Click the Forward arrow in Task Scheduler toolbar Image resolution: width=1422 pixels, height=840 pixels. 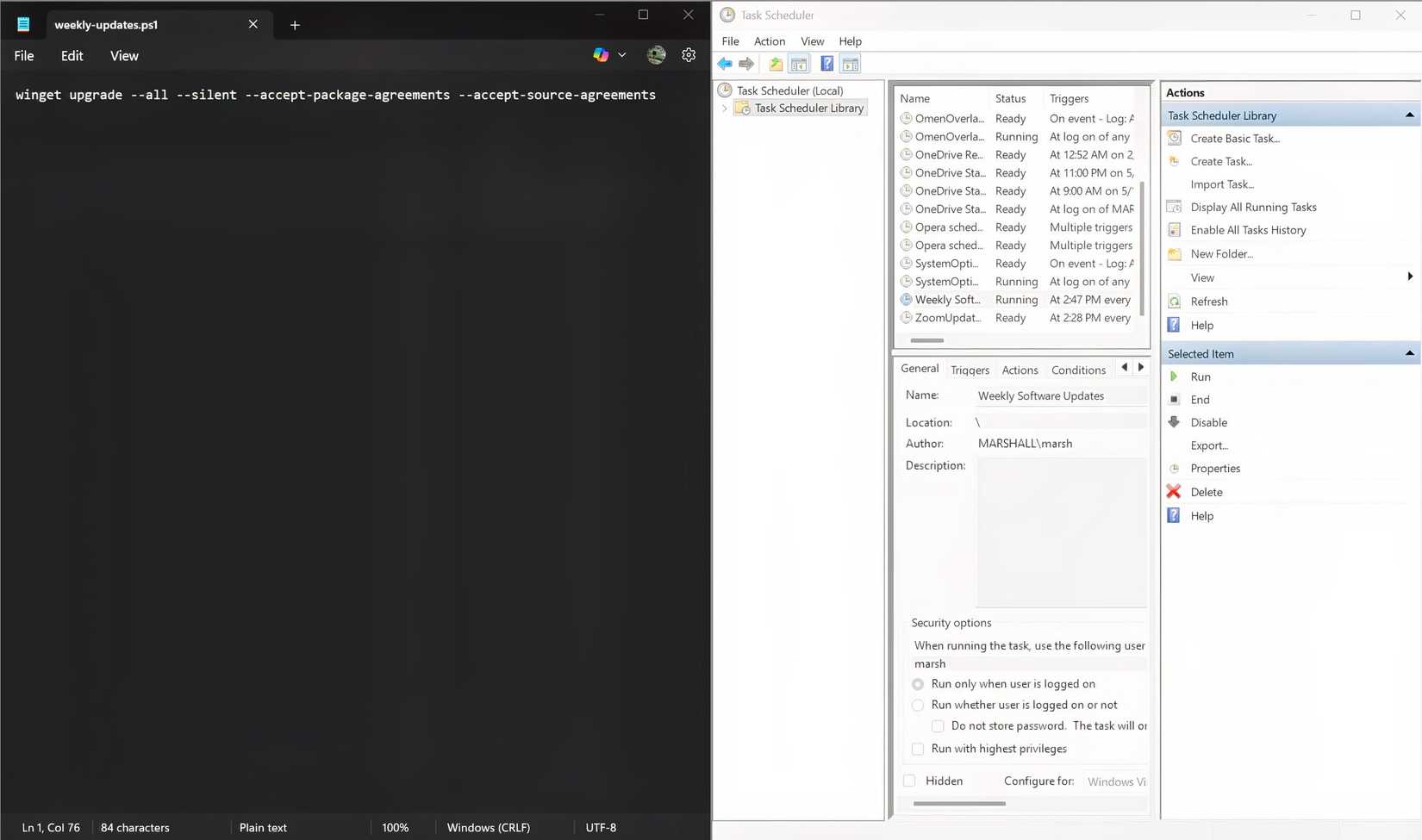(x=746, y=64)
